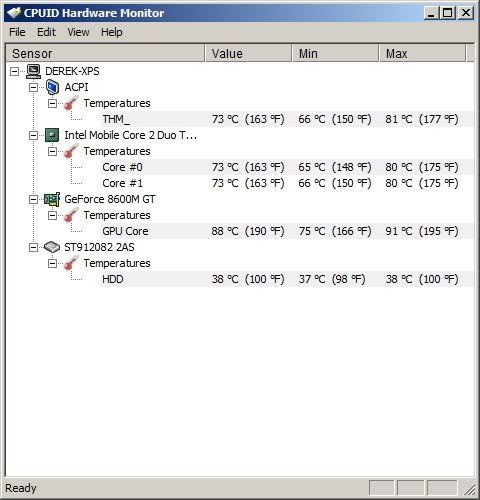Viewport: 480px width, 500px height.
Task: Click the DEREK-XPS computer icon
Action: [x=33, y=71]
